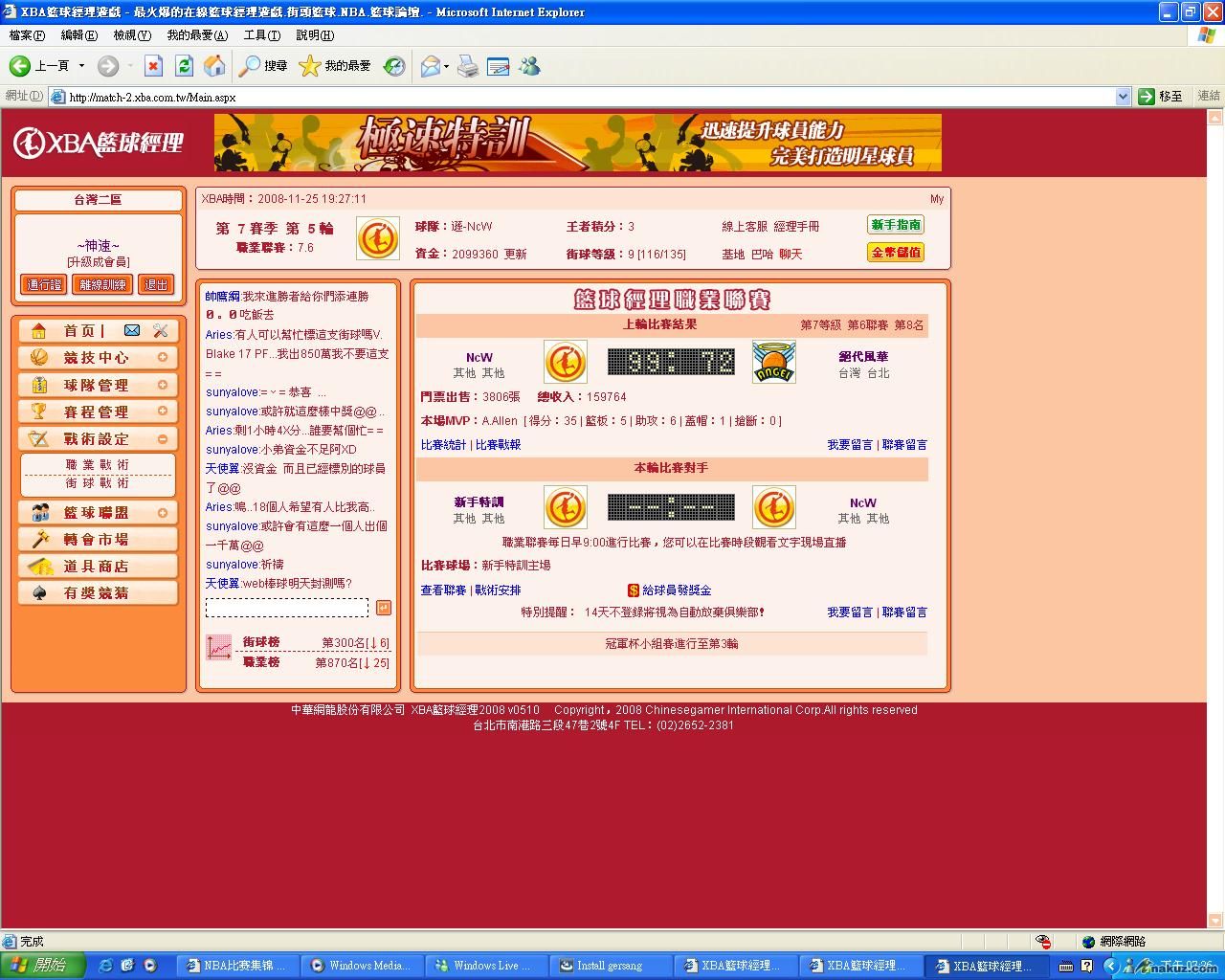Open the mail envelope icon beside 首頁
The image size is (1225, 980).
coord(132,331)
